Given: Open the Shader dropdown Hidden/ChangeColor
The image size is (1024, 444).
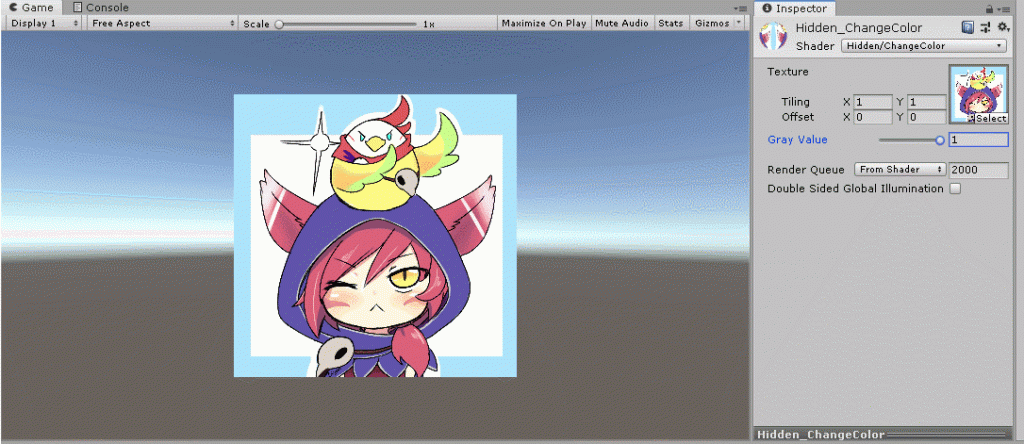Looking at the screenshot, I should click(923, 45).
